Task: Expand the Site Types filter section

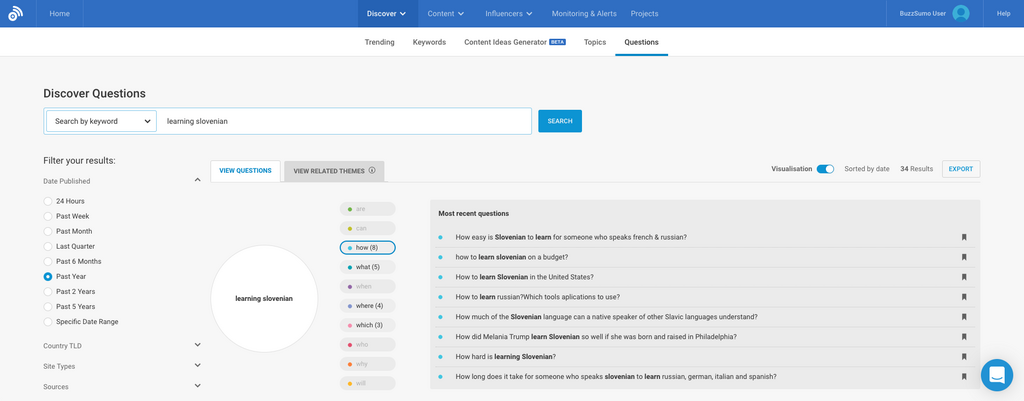Action: point(197,366)
